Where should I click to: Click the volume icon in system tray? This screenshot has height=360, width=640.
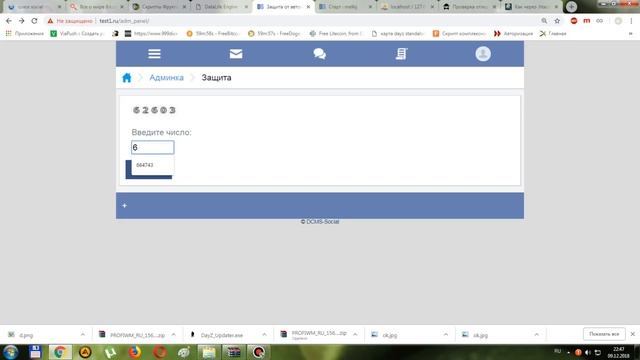pos(588,352)
